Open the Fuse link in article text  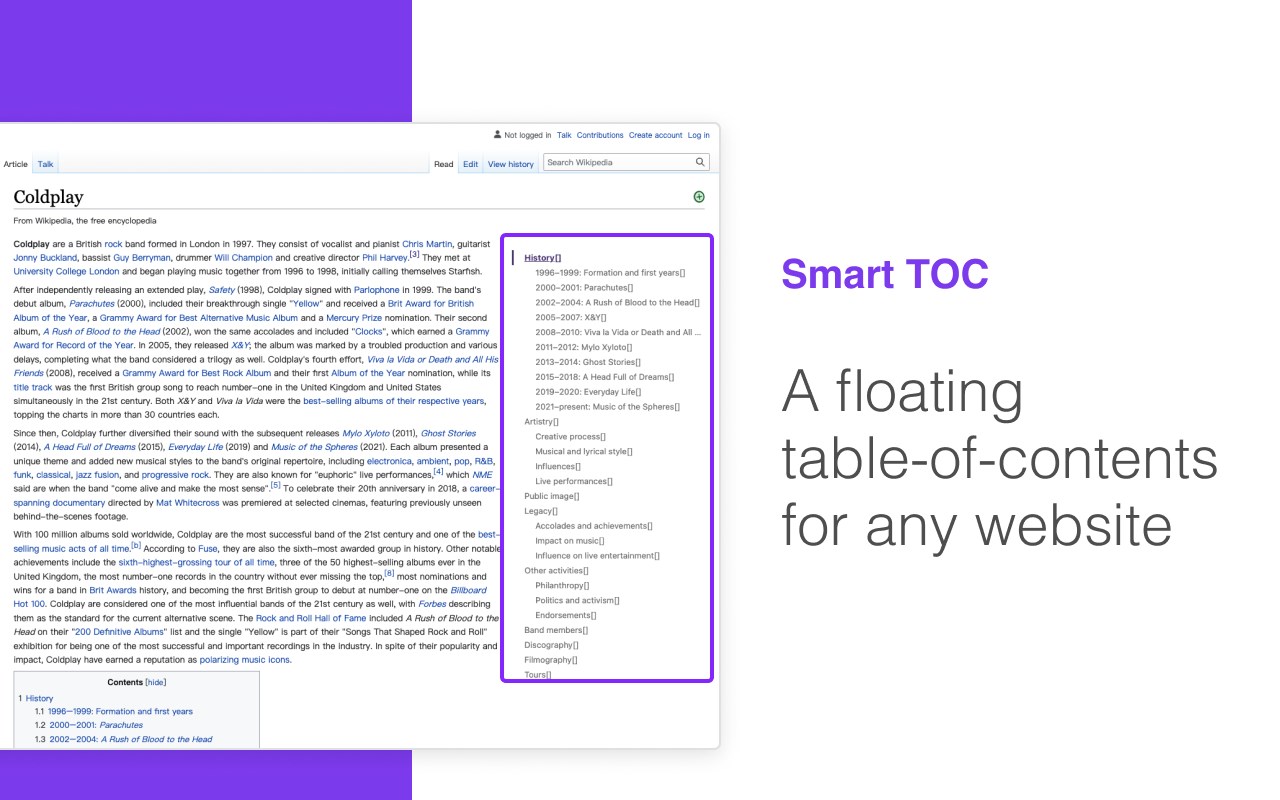click(208, 549)
